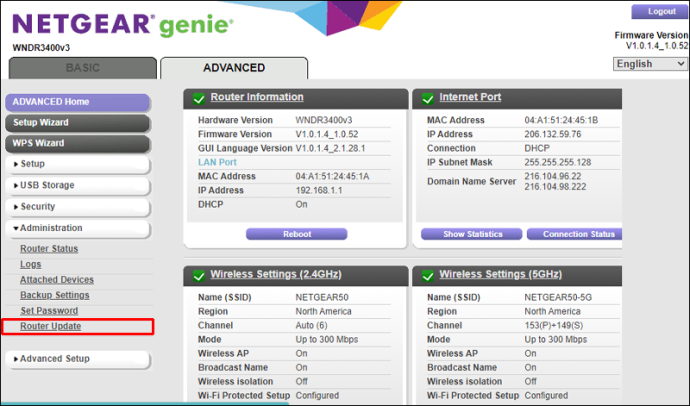Click the Firmware Version text at top right
The image size is (690, 406).
pyautogui.click(x=651, y=35)
